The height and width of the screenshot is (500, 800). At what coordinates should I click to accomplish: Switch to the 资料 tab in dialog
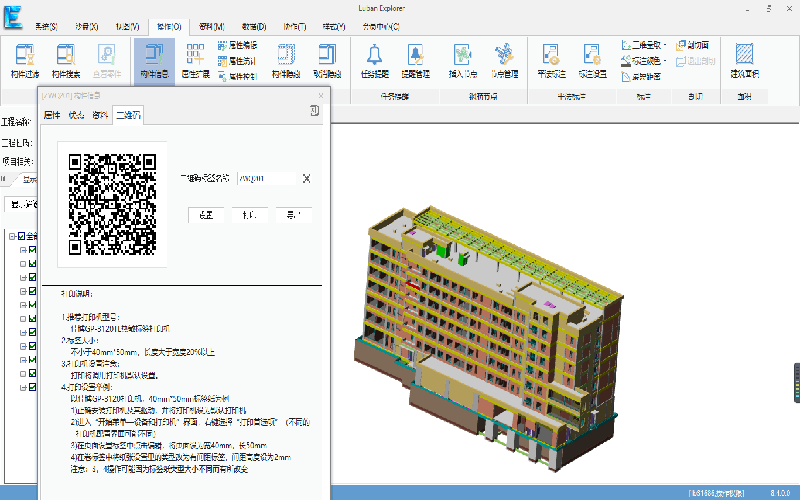click(x=100, y=115)
